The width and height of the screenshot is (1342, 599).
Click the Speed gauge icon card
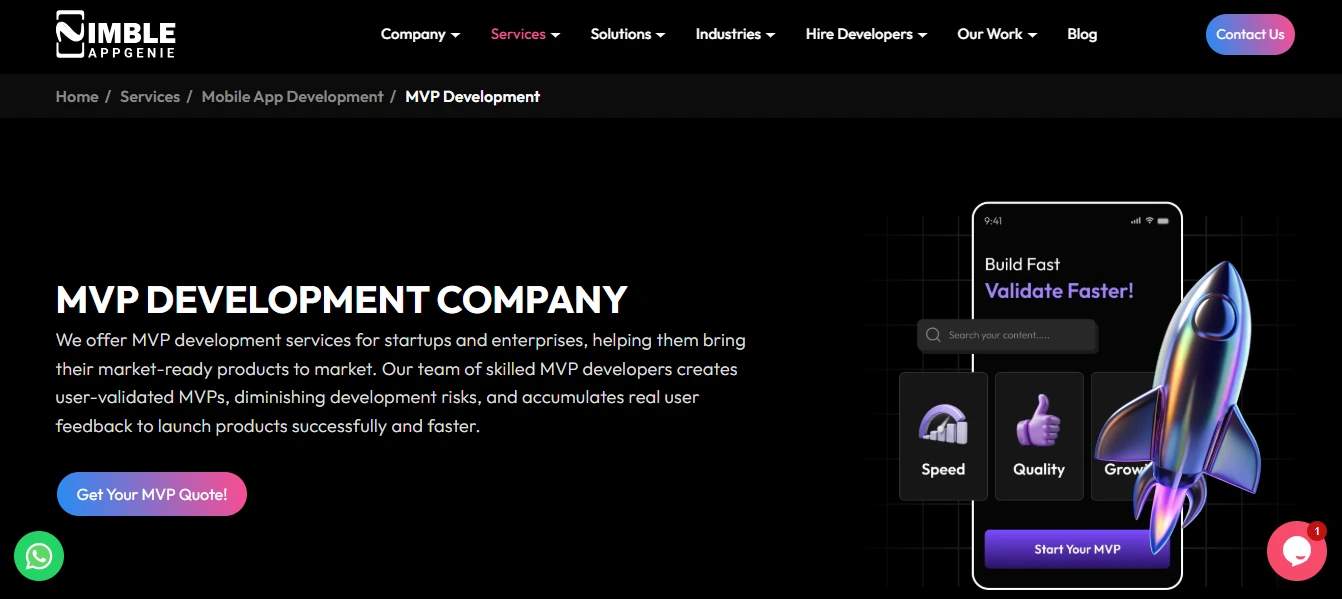coord(943,436)
